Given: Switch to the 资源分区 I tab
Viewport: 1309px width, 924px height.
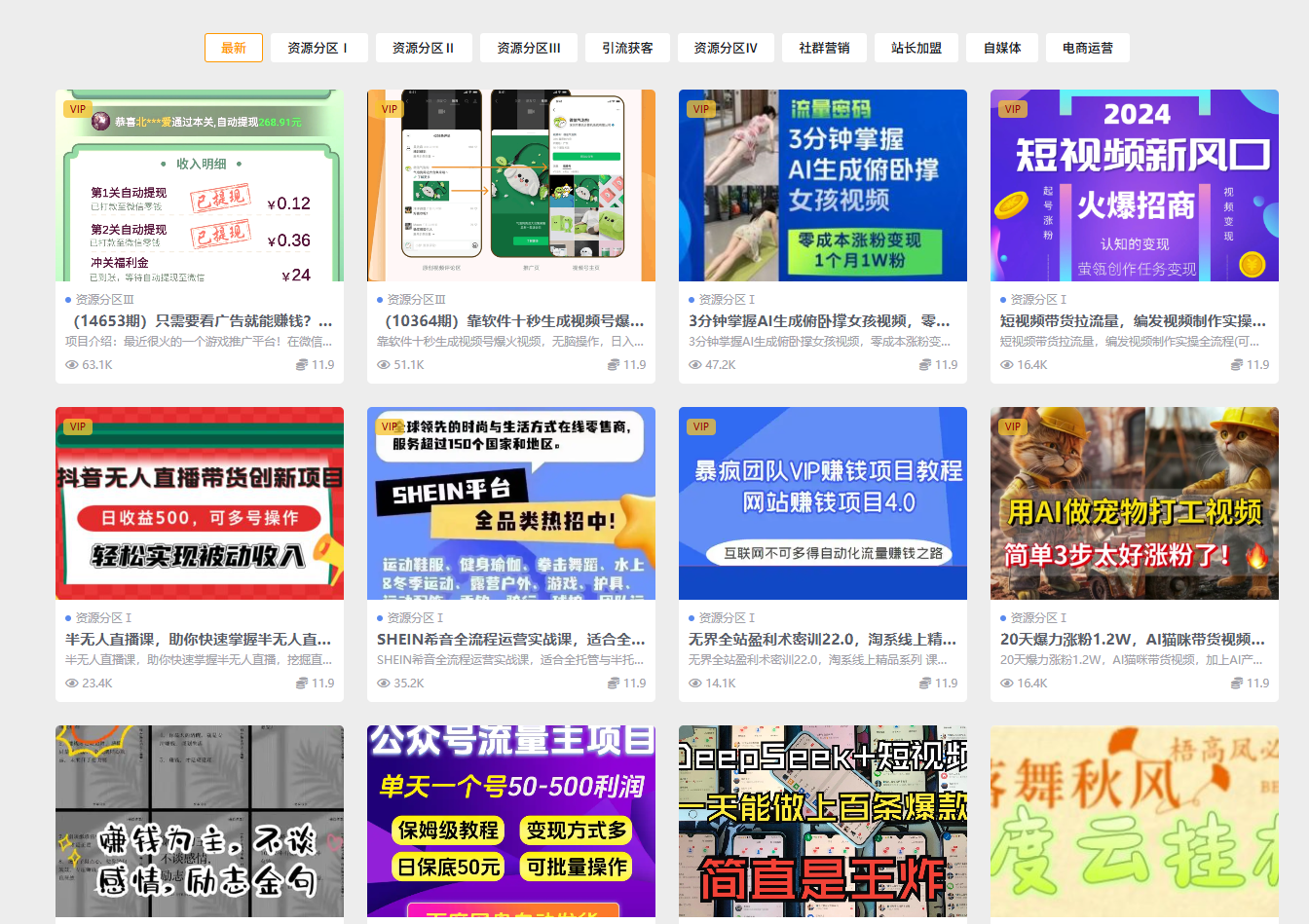Looking at the screenshot, I should click(318, 48).
